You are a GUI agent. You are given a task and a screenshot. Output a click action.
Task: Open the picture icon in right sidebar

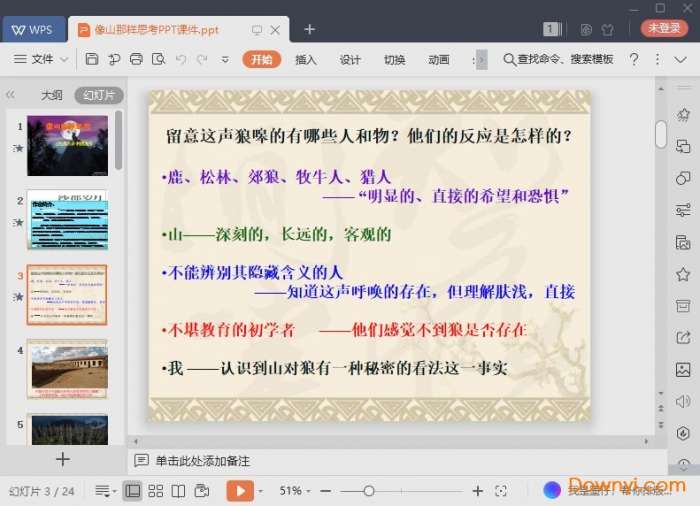tap(683, 369)
